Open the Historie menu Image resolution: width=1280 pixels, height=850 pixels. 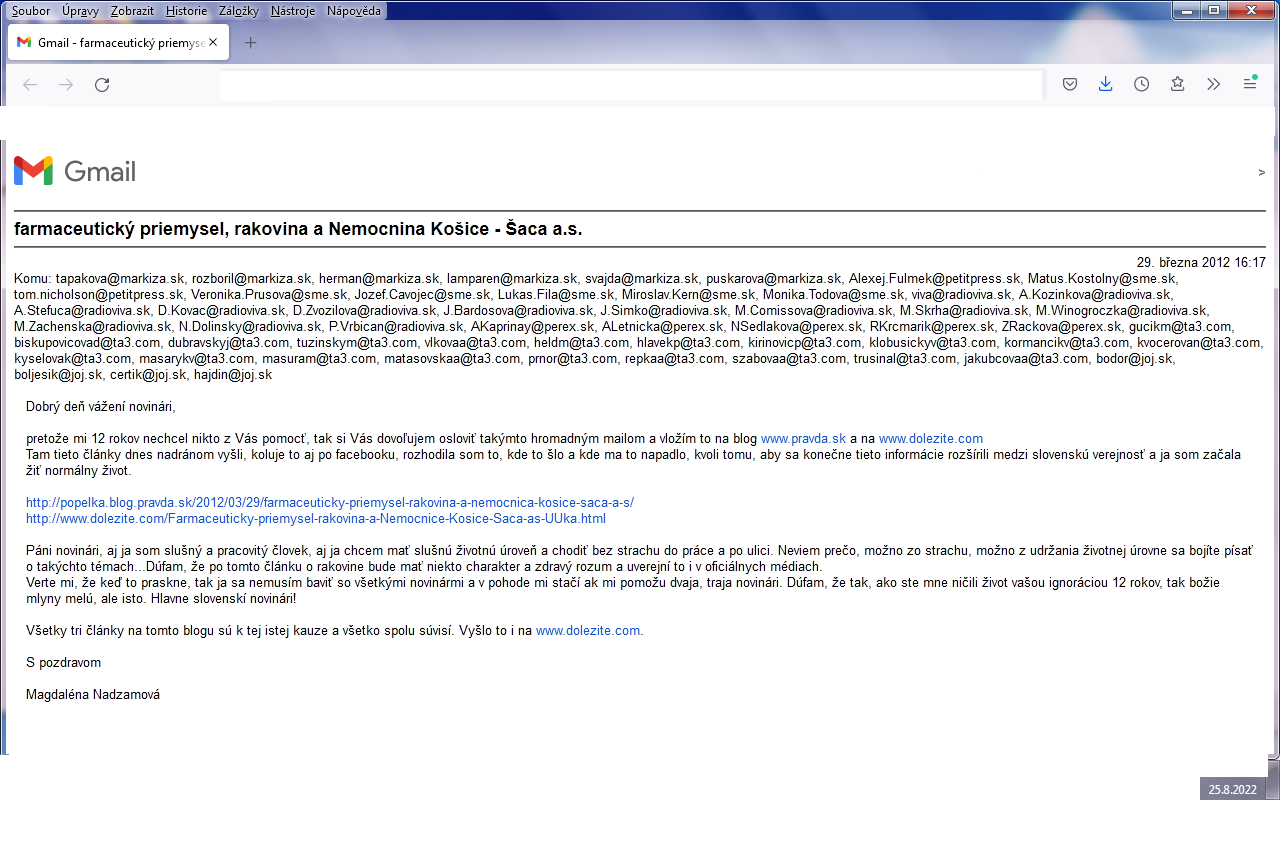pyautogui.click(x=186, y=11)
